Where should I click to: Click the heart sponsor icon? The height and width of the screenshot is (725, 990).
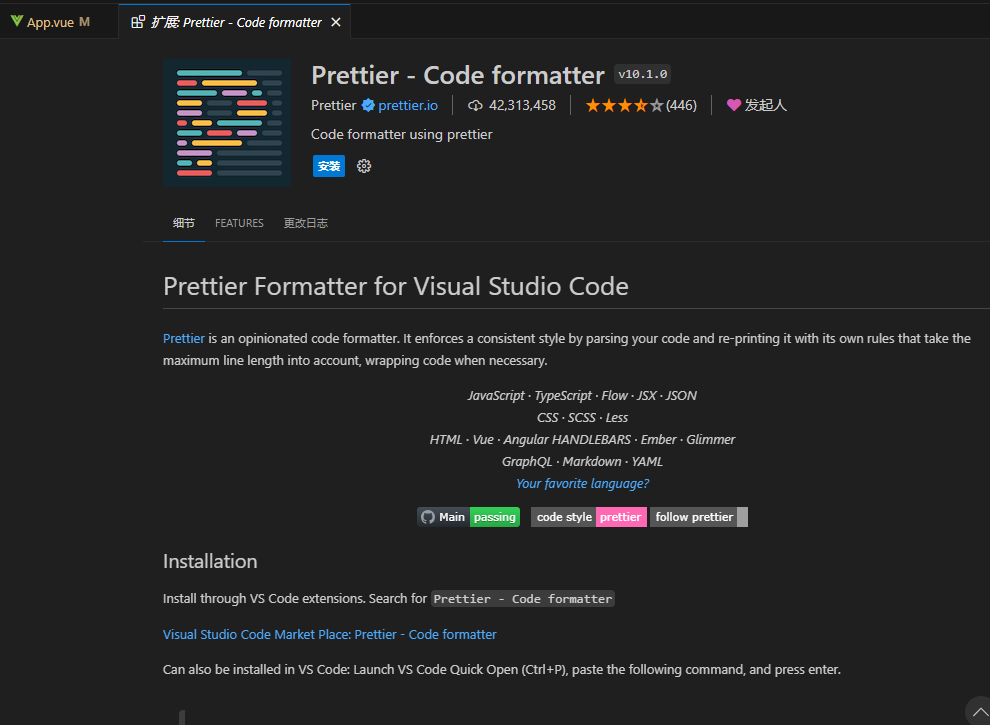[x=733, y=105]
